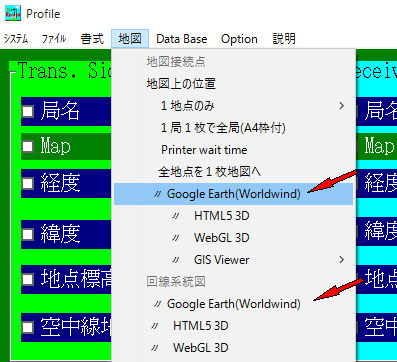397x362 pixels.
Task: Click the Profile app icon in title bar
Action: (x=13, y=14)
